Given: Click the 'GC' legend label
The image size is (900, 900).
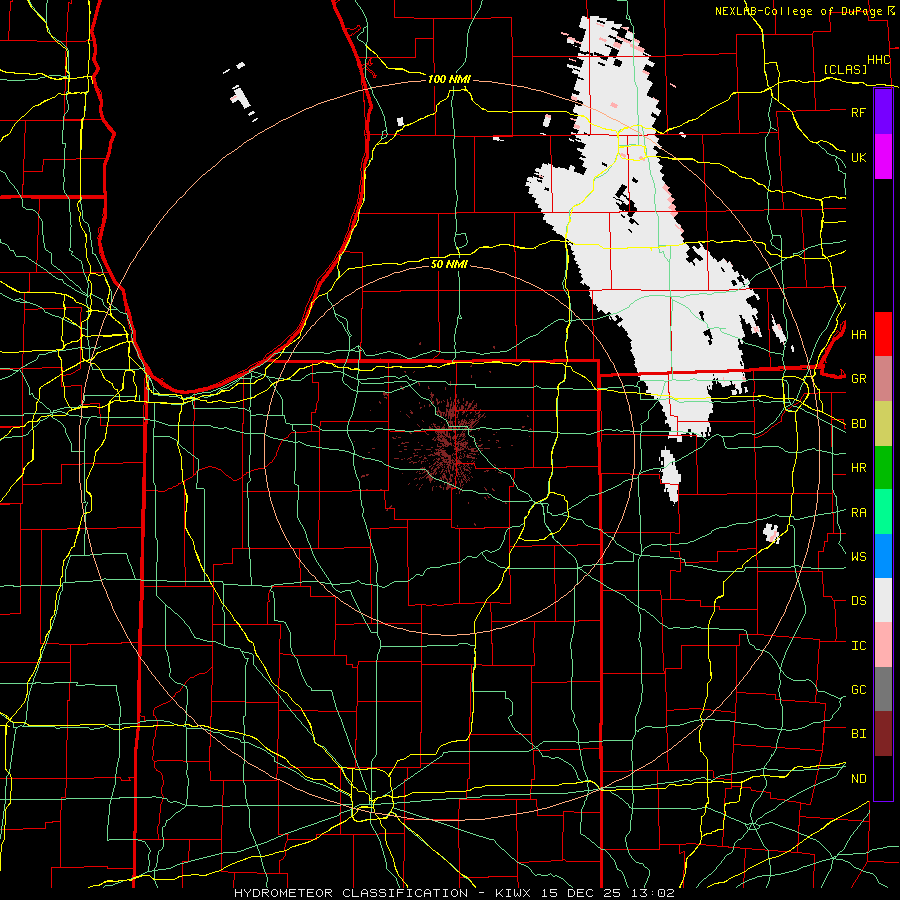Looking at the screenshot, I should pyautogui.click(x=859, y=690).
